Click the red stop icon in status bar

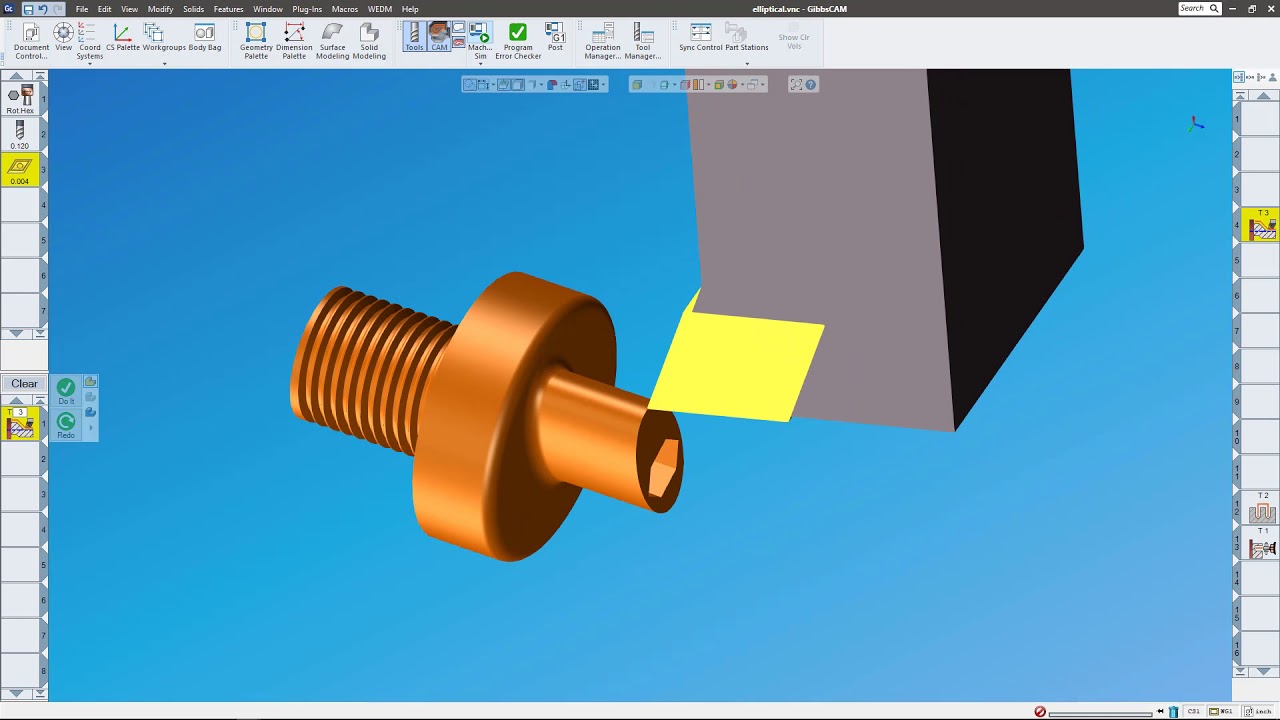(x=1040, y=712)
